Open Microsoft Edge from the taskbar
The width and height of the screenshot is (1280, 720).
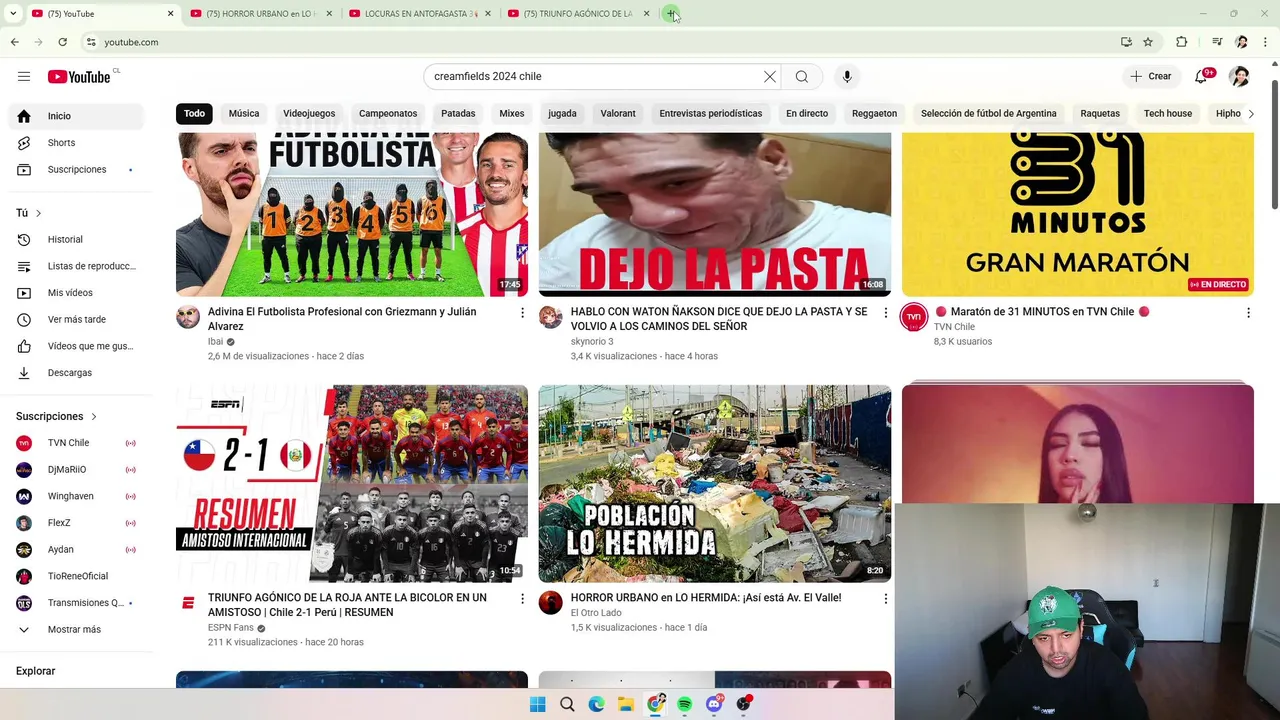pos(596,704)
